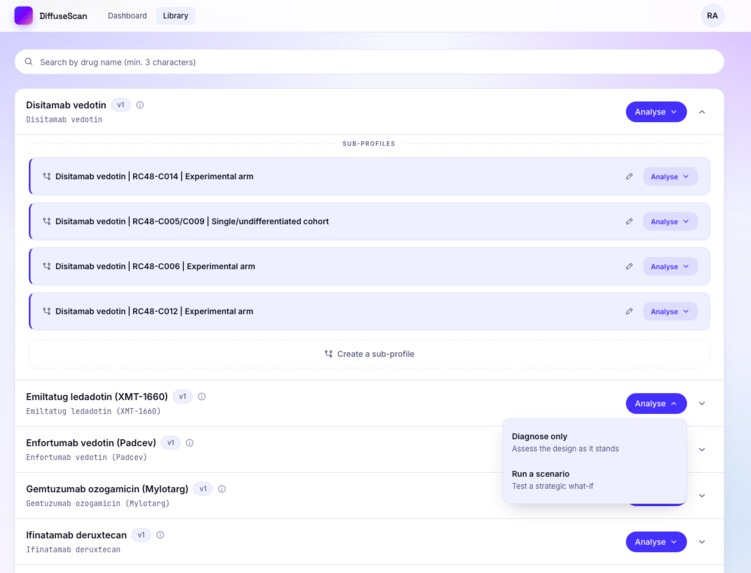This screenshot has width=751, height=573.
Task: Click the branch icon beside Create a sub-profile
Action: click(328, 354)
